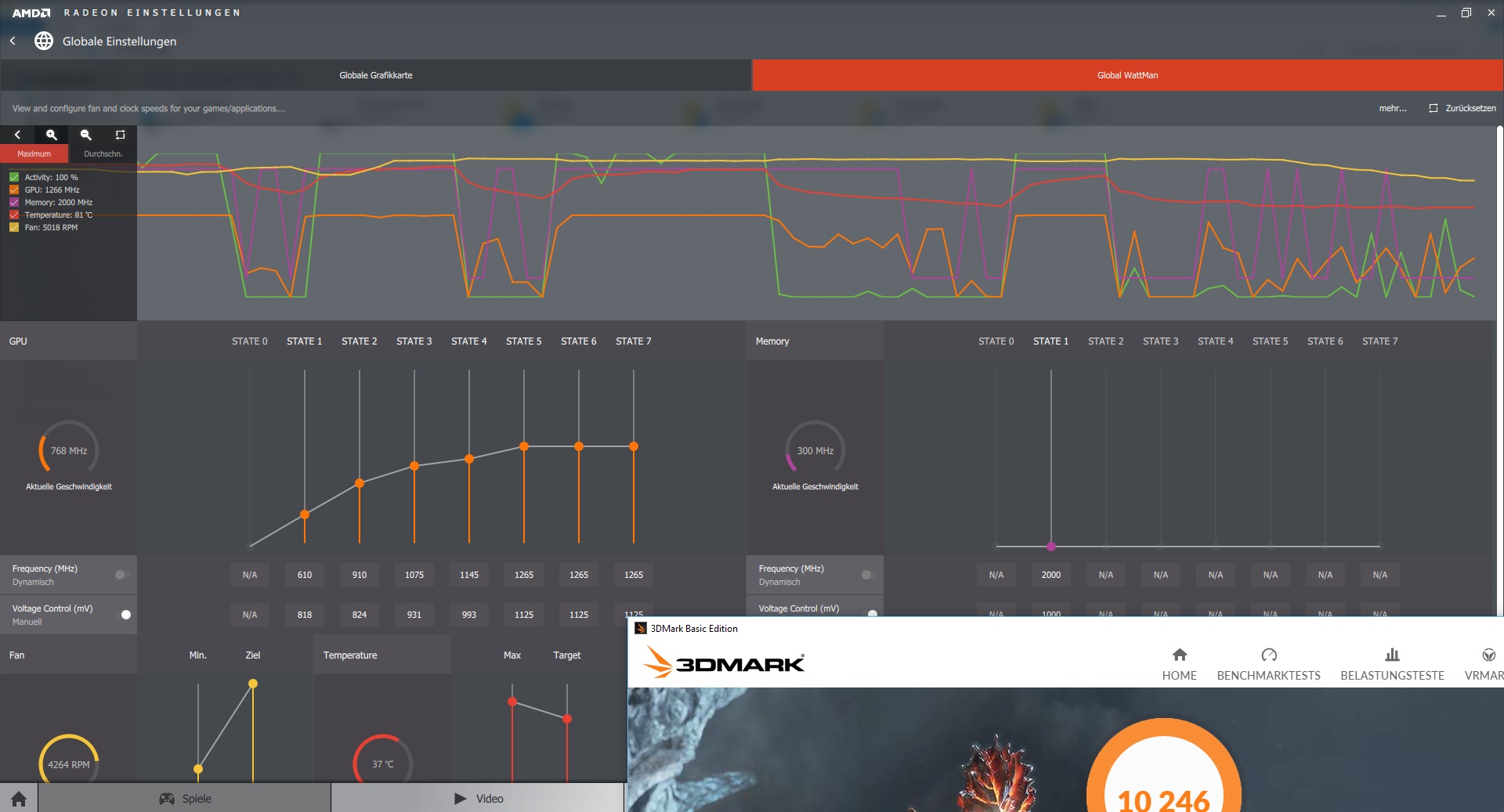This screenshot has height=812, width=1504.
Task: Adjust the temperature Target slider handle
Action: click(567, 718)
